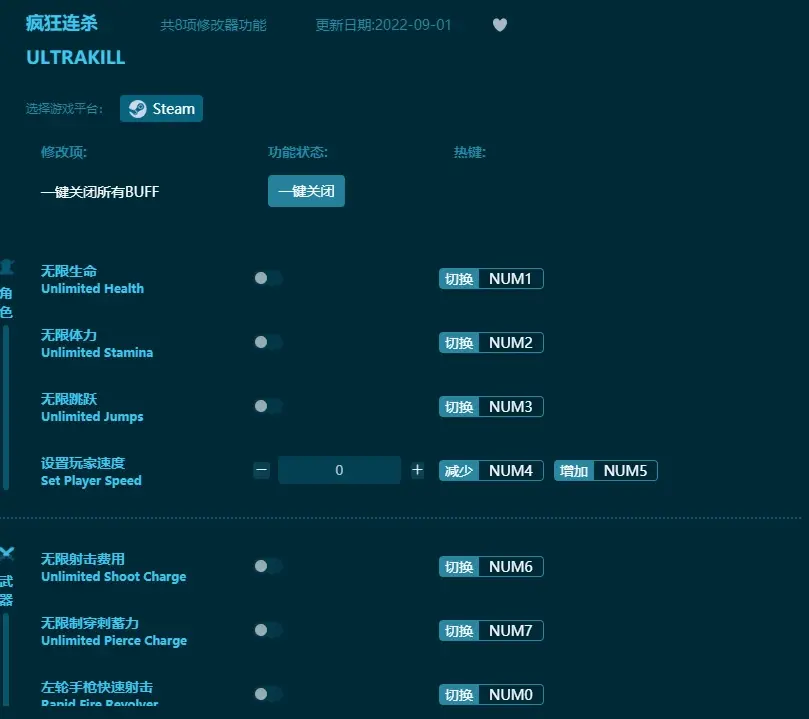
Task: Click NUM1 hotkey for Unlimited Health
Action: click(510, 279)
